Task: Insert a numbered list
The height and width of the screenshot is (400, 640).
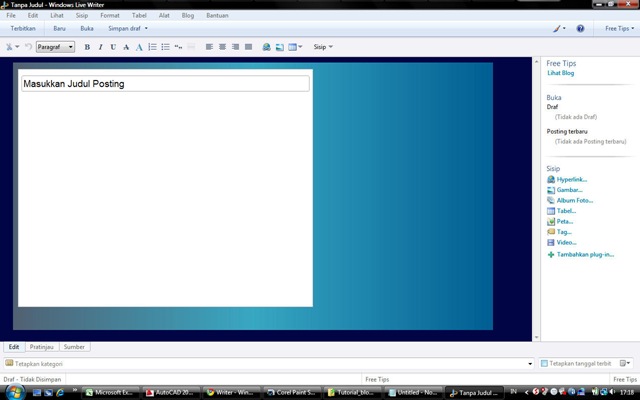Action: [152, 47]
